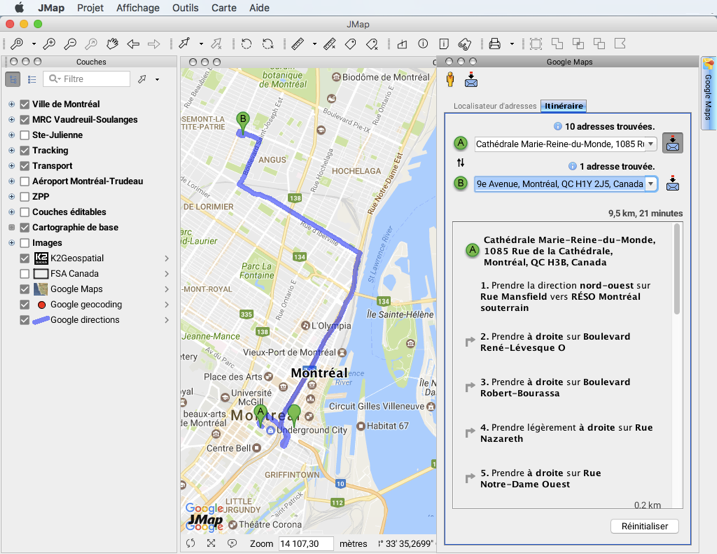Click the status bar icon beside refresh
The height and width of the screenshot is (554, 717).
pyautogui.click(x=211, y=543)
